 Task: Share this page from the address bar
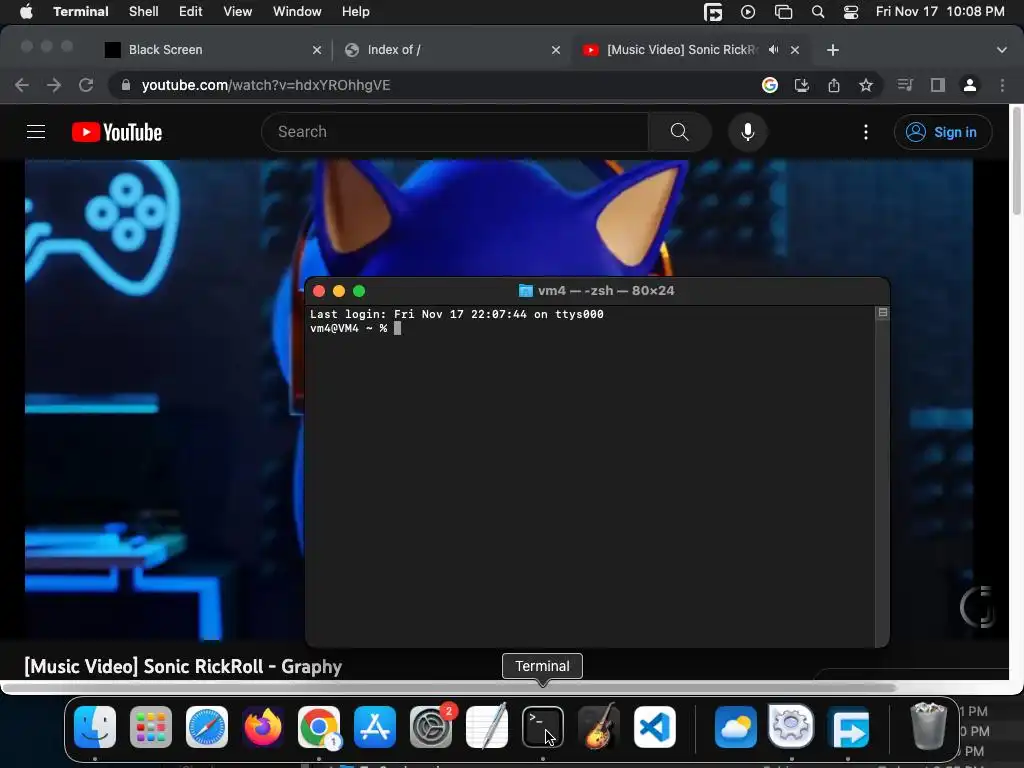click(x=834, y=85)
